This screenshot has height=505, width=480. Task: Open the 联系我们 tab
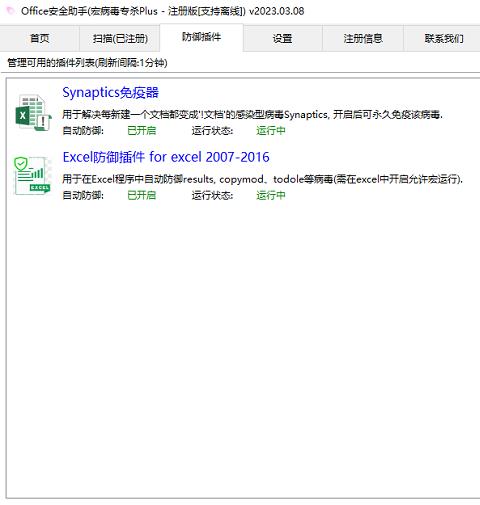[x=443, y=38]
